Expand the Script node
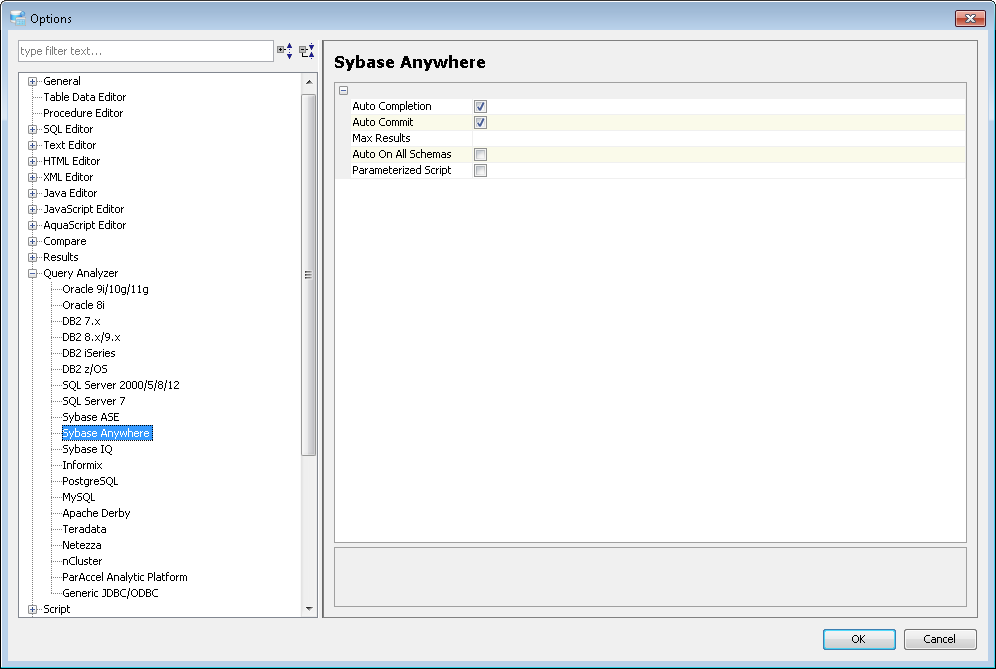 (32, 609)
